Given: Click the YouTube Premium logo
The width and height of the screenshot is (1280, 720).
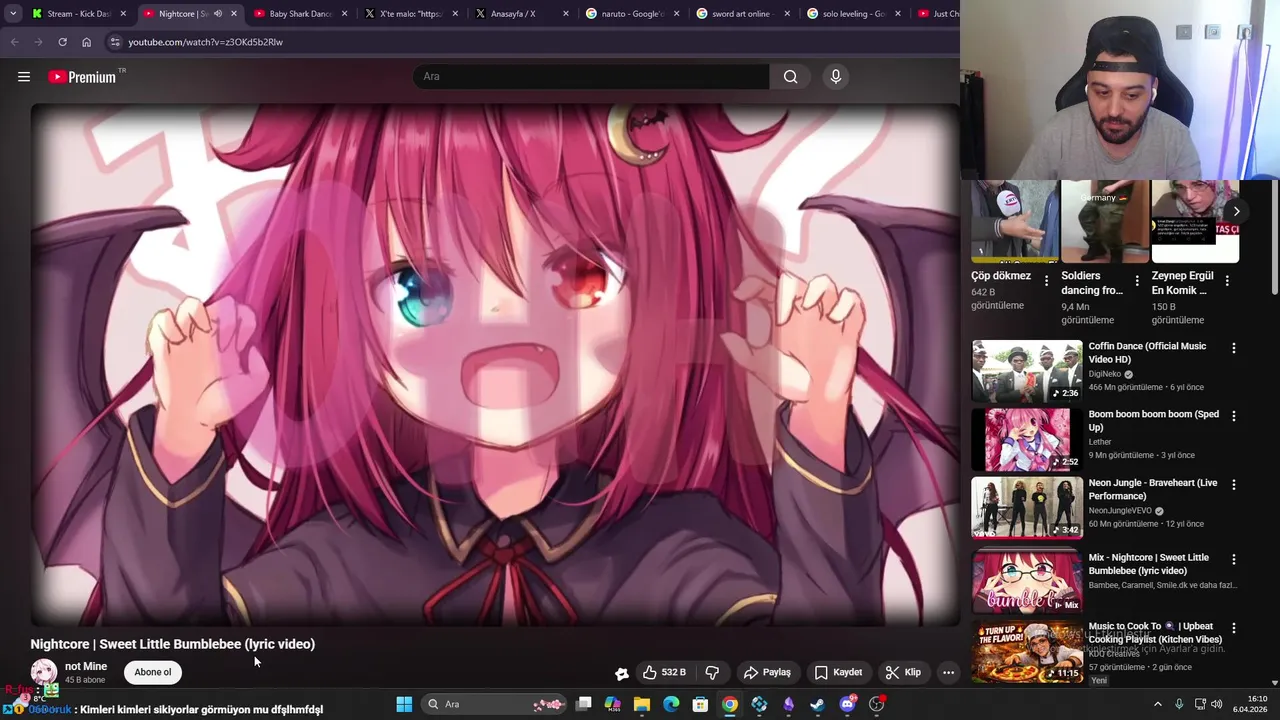Looking at the screenshot, I should tap(82, 77).
